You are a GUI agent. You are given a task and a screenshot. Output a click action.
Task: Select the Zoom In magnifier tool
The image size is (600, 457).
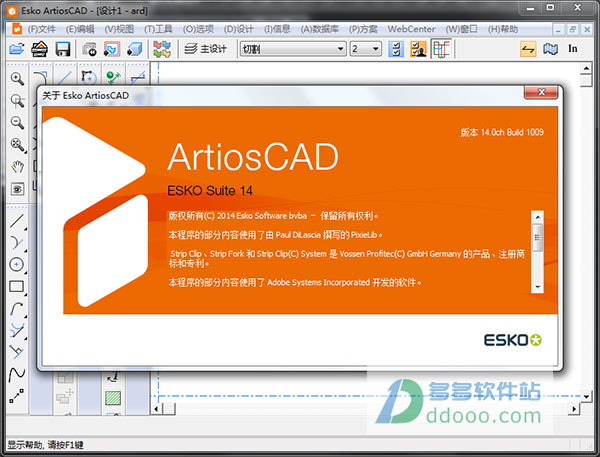coord(17,78)
